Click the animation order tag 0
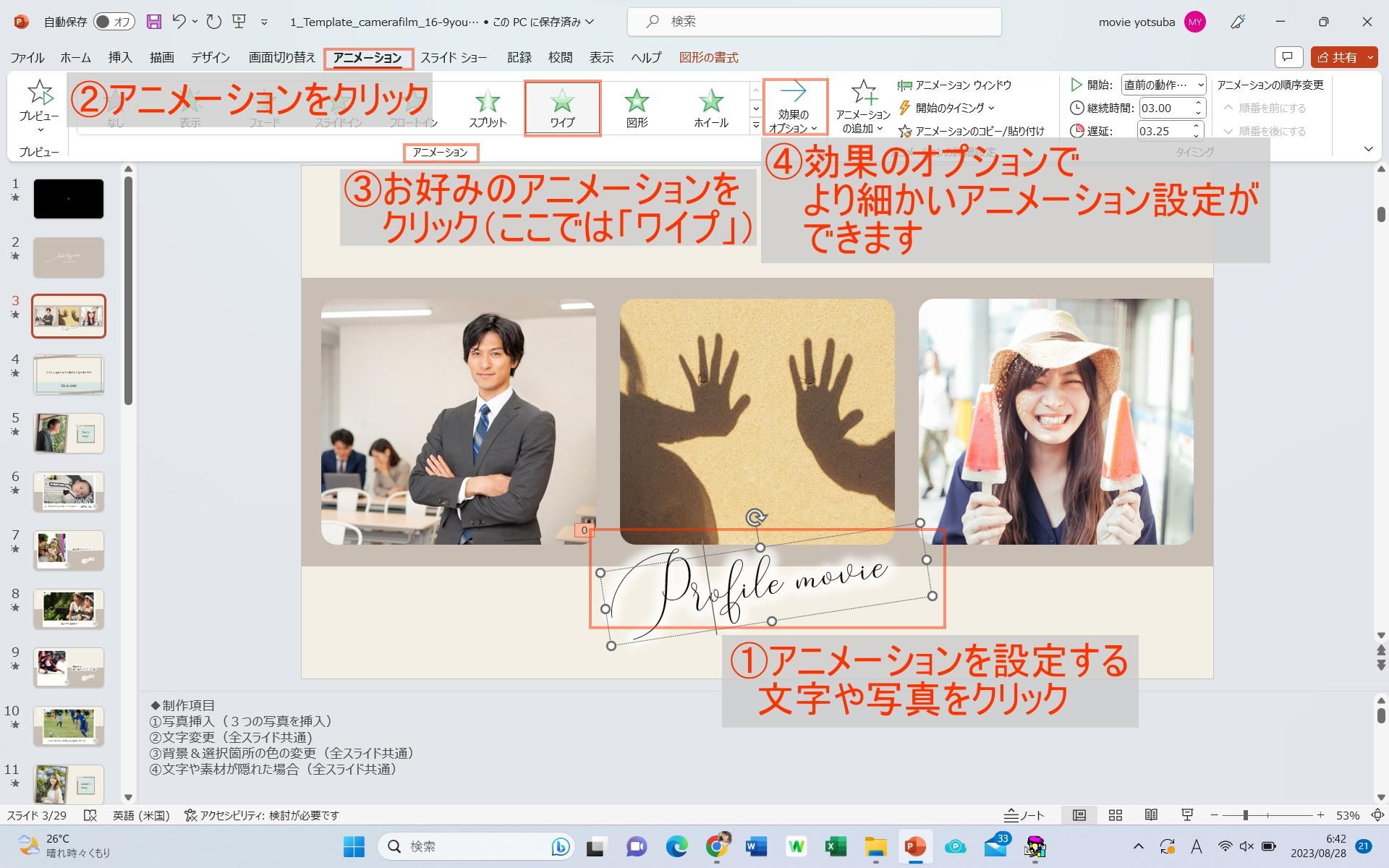Viewport: 1389px width, 868px height. coord(584,530)
